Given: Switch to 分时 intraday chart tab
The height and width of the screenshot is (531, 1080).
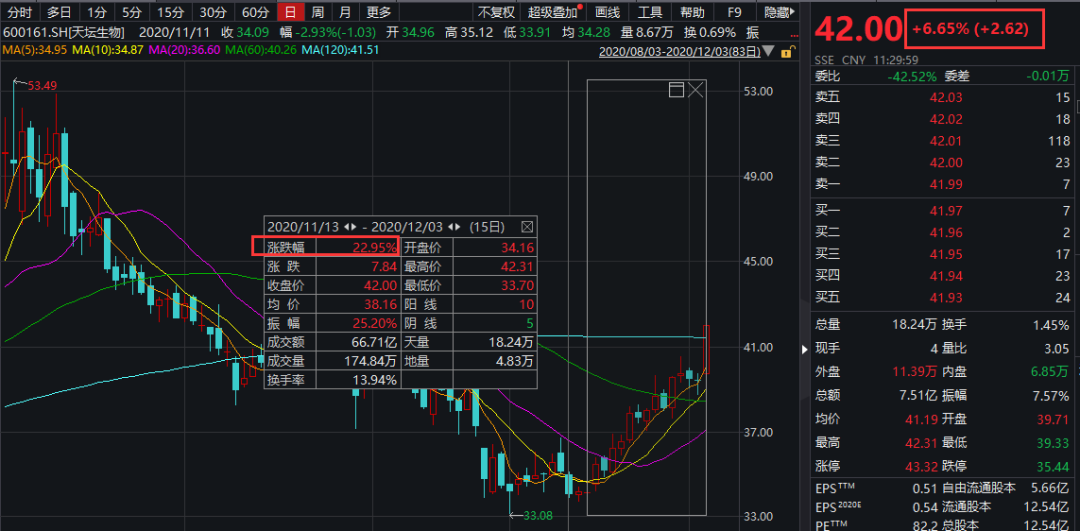Looking at the screenshot, I should click(19, 12).
